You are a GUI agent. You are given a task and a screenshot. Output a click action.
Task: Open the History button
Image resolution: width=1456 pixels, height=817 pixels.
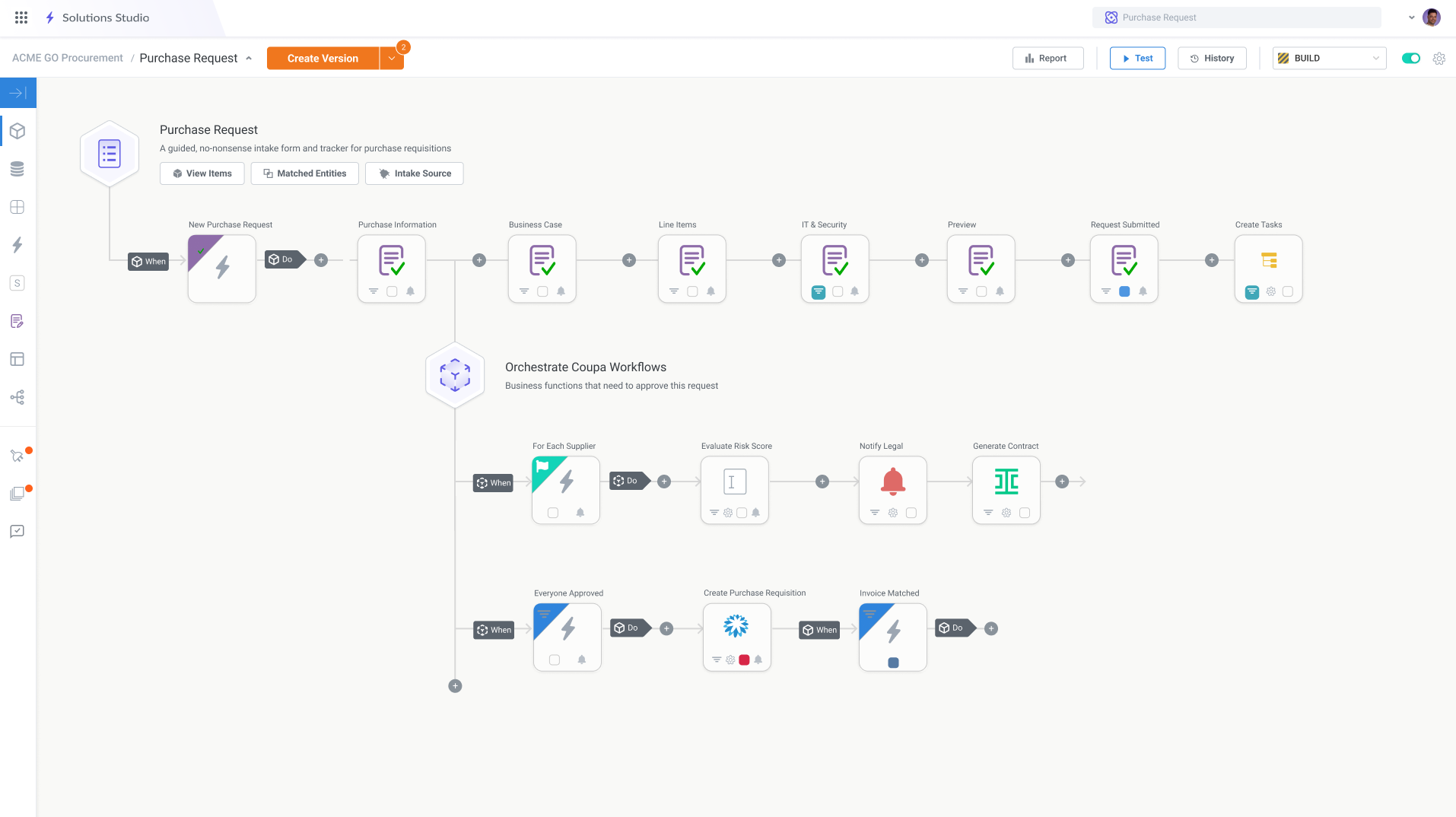click(x=1211, y=59)
